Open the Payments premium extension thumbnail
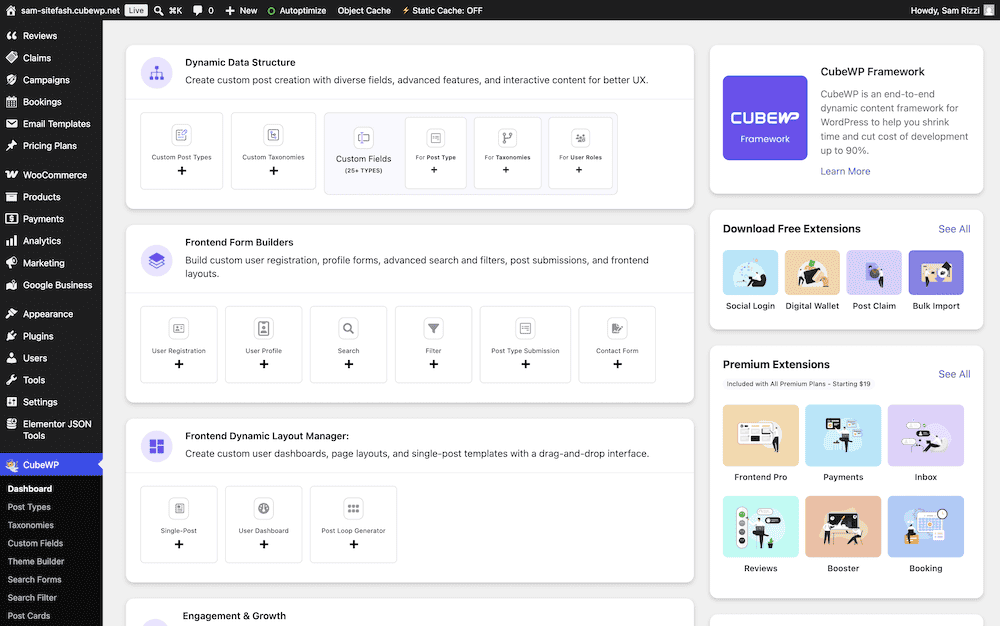The height and width of the screenshot is (626, 1000). click(842, 435)
